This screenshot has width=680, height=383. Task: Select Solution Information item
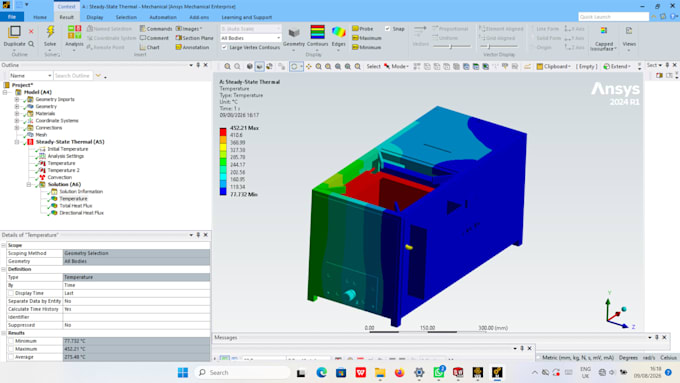81,191
